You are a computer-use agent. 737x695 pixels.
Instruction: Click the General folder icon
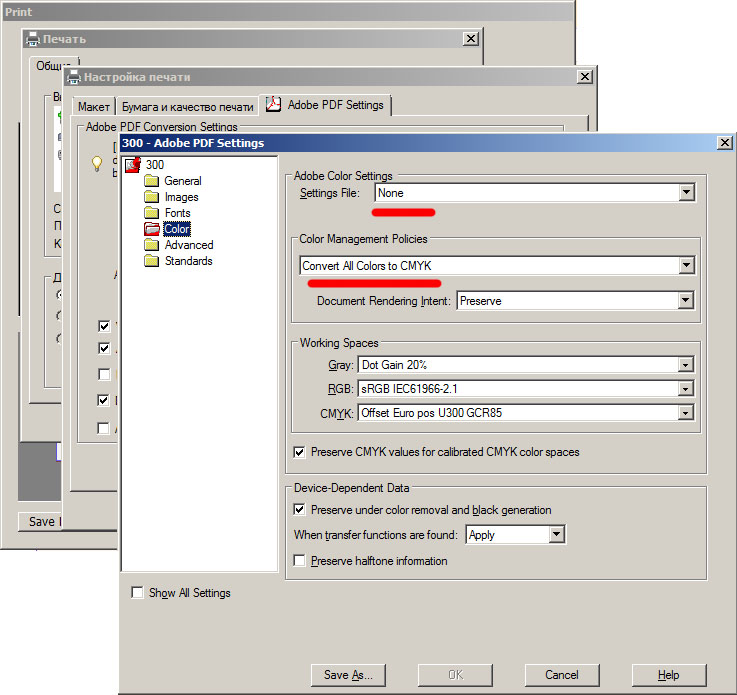pyautogui.click(x=151, y=181)
